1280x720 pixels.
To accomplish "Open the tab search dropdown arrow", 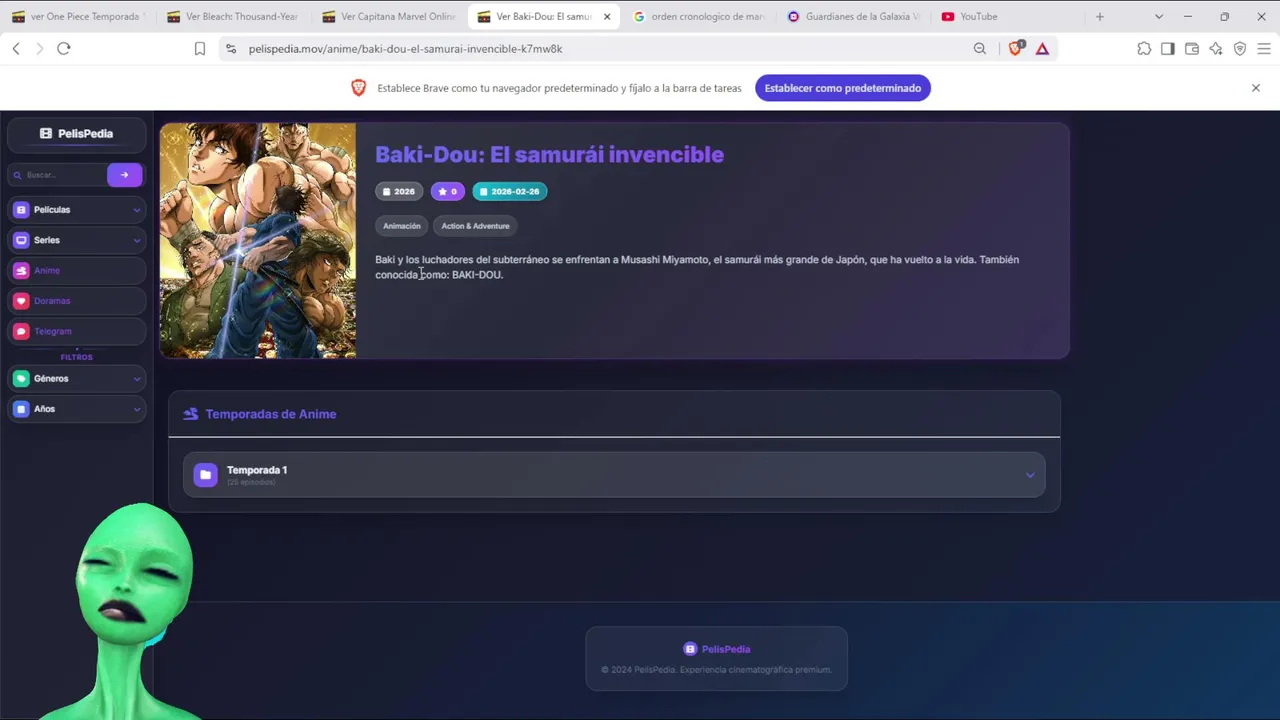I will point(1159,16).
